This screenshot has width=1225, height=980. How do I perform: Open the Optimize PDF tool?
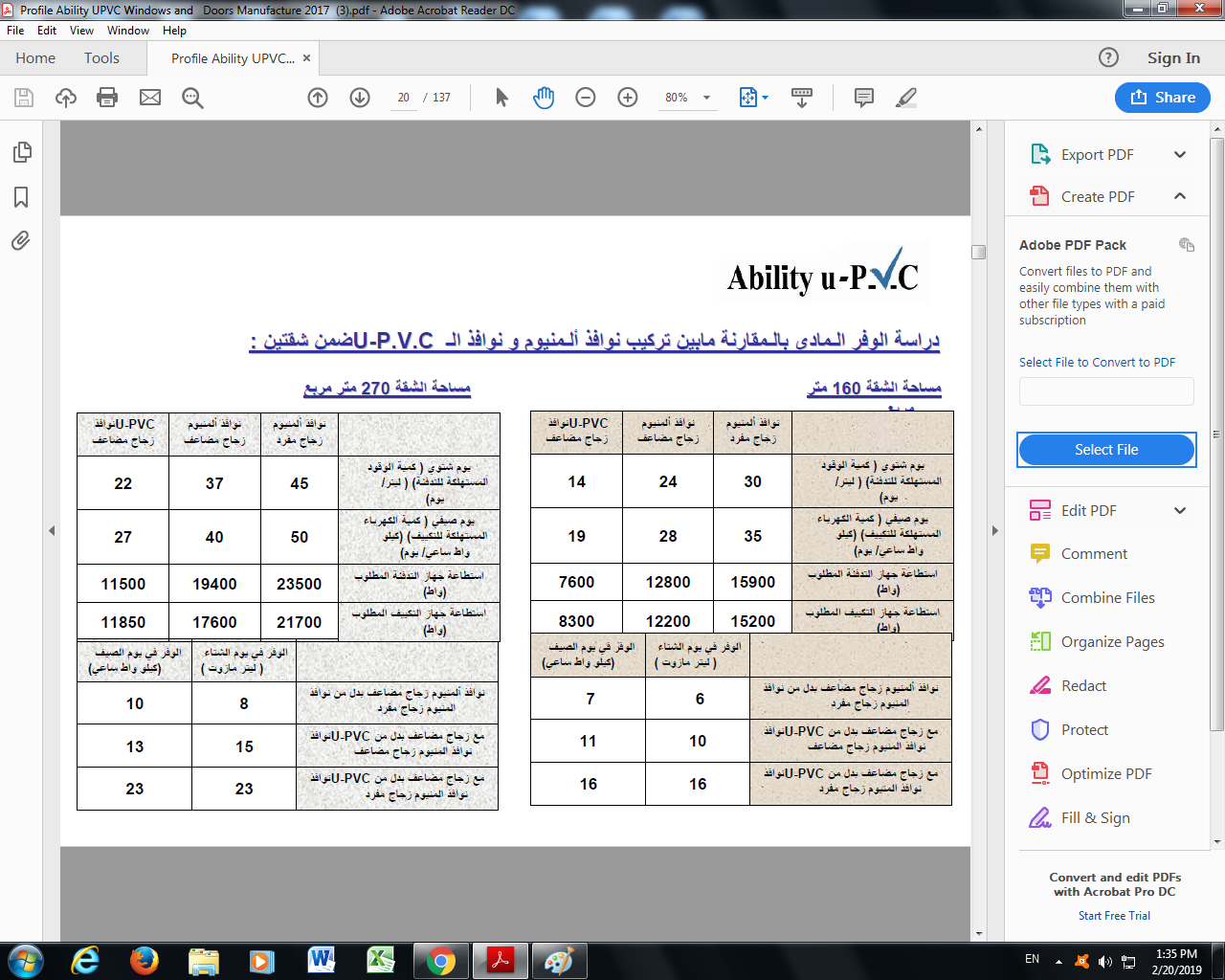click(1106, 773)
